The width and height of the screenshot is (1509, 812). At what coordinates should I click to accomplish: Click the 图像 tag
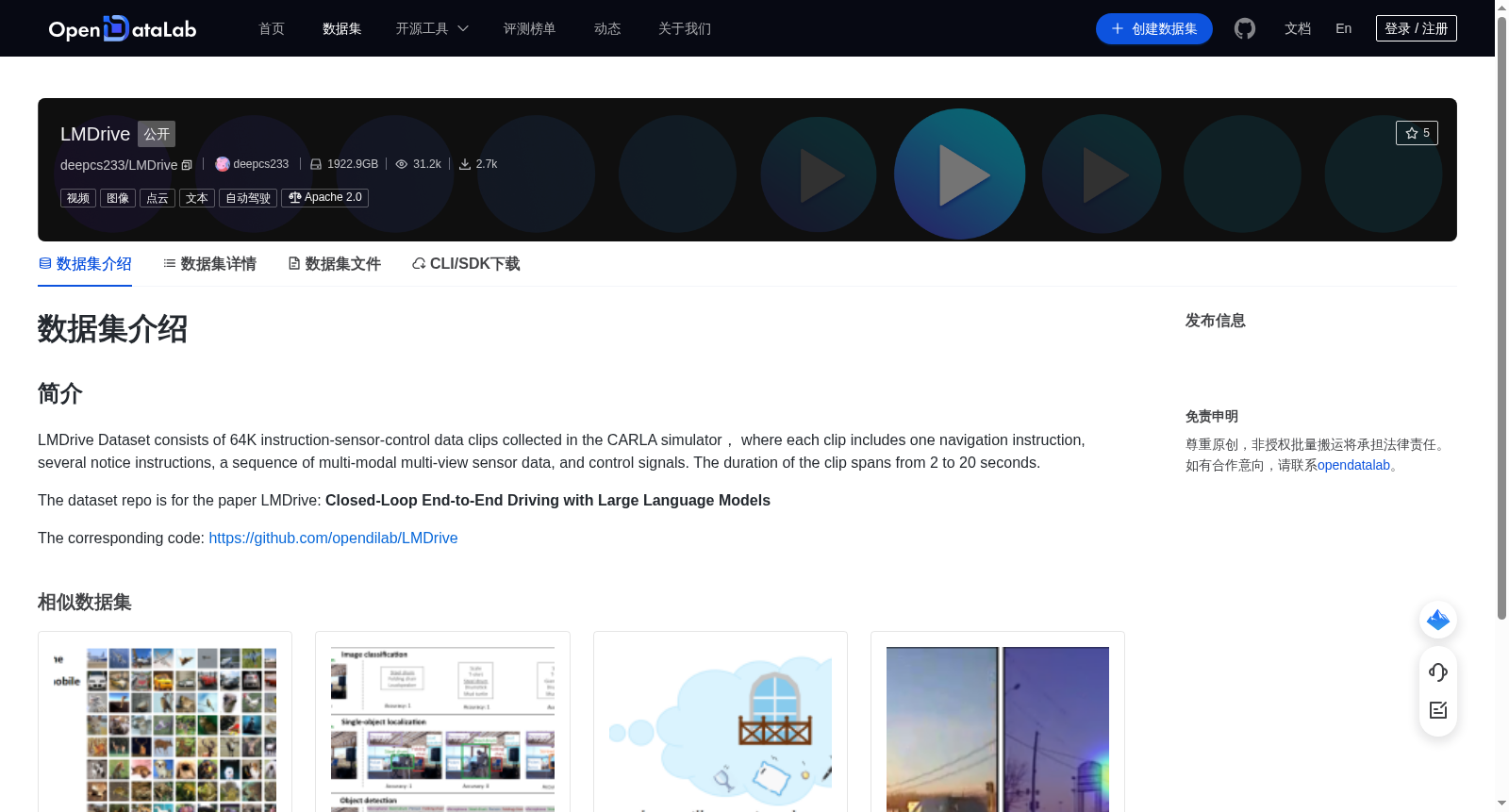click(118, 198)
